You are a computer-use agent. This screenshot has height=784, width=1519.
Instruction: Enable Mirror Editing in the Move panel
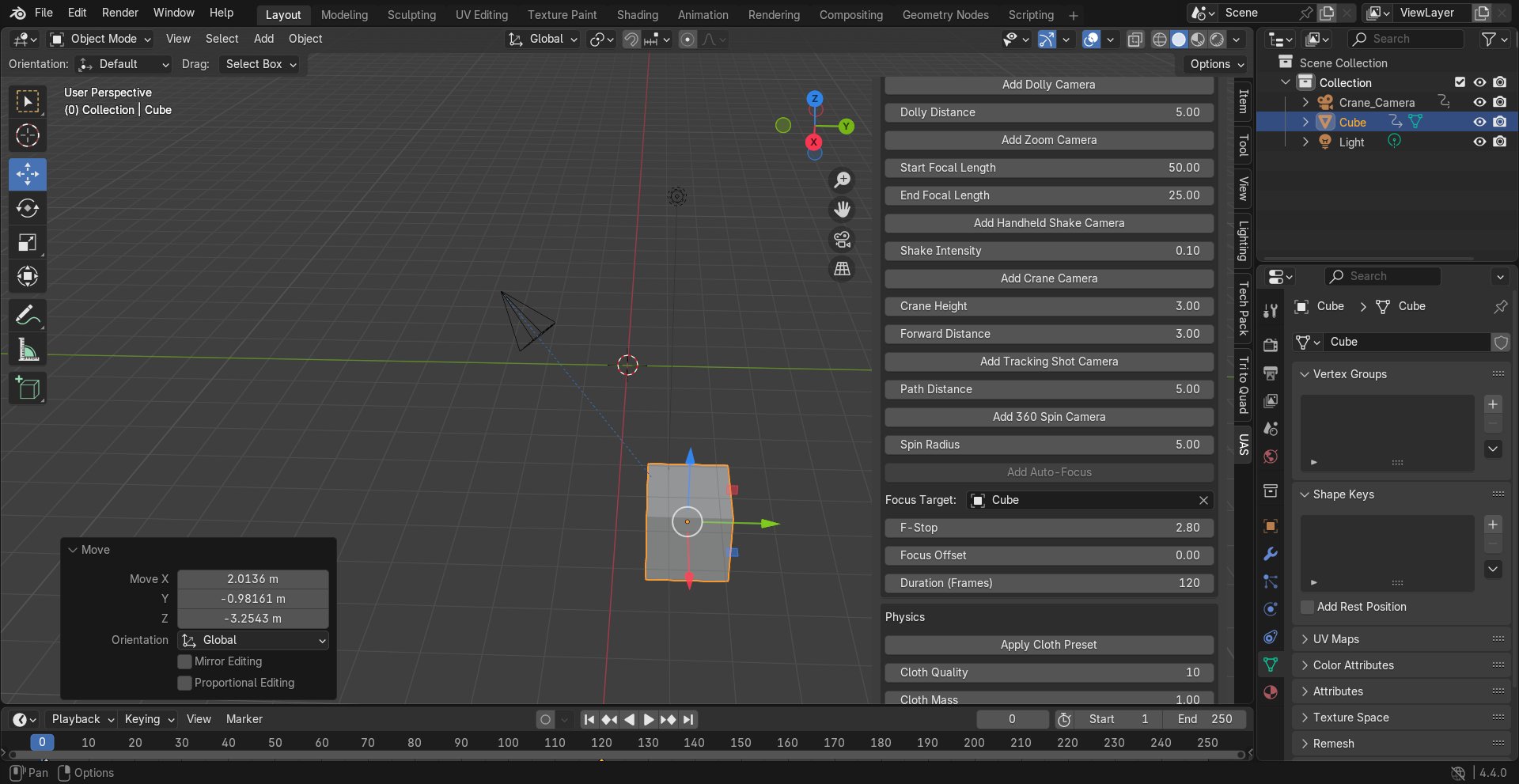click(x=184, y=661)
